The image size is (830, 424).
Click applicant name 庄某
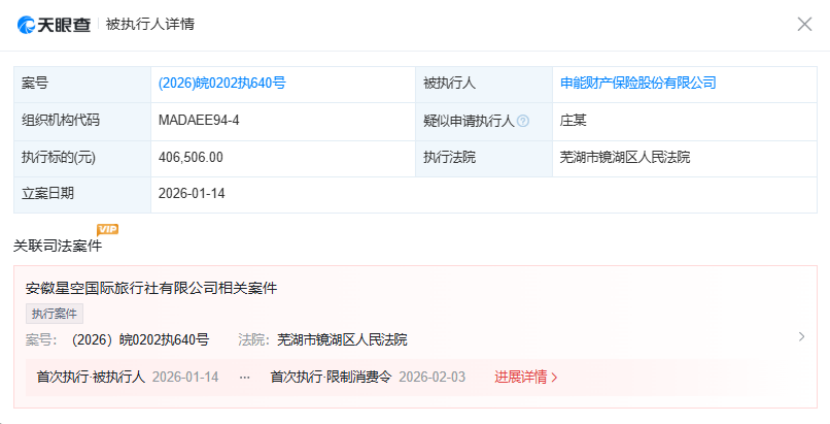(x=573, y=121)
